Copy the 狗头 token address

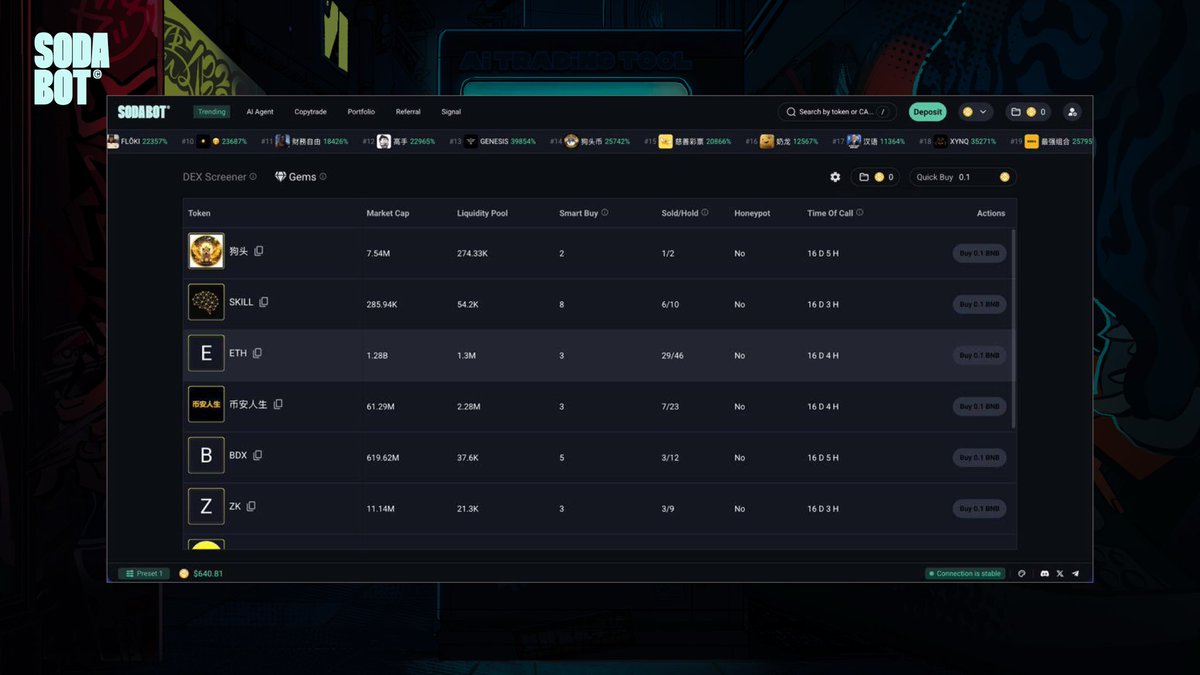tap(258, 251)
